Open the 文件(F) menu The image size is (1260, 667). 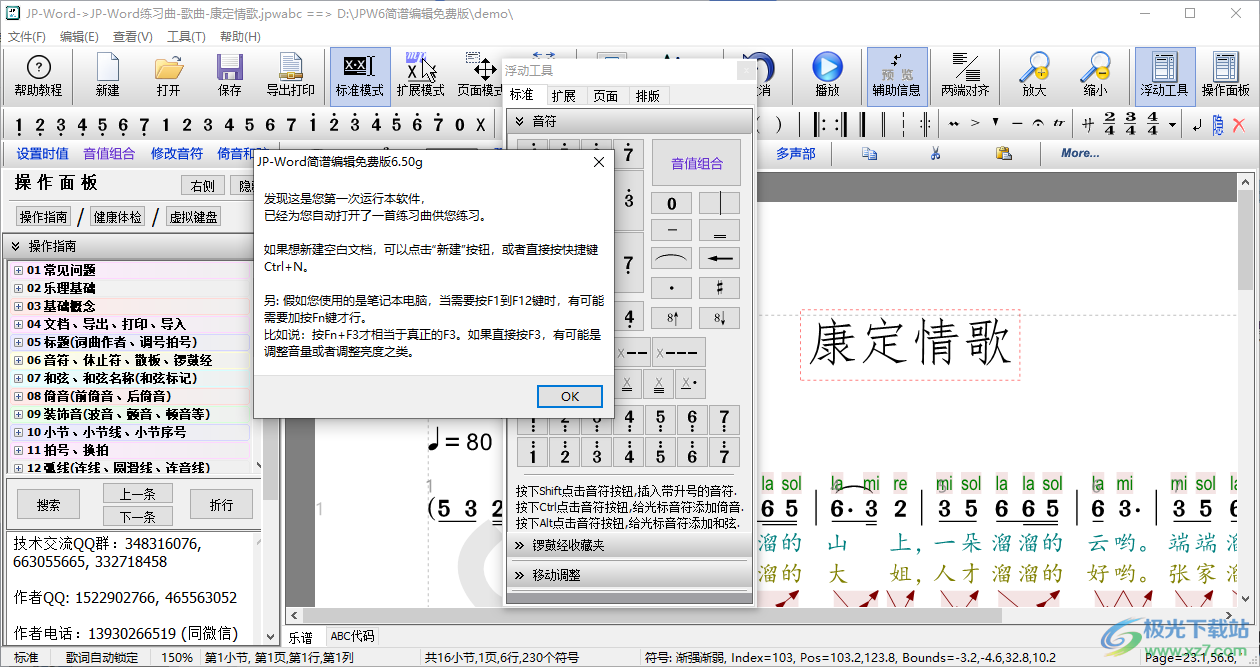click(x=27, y=36)
